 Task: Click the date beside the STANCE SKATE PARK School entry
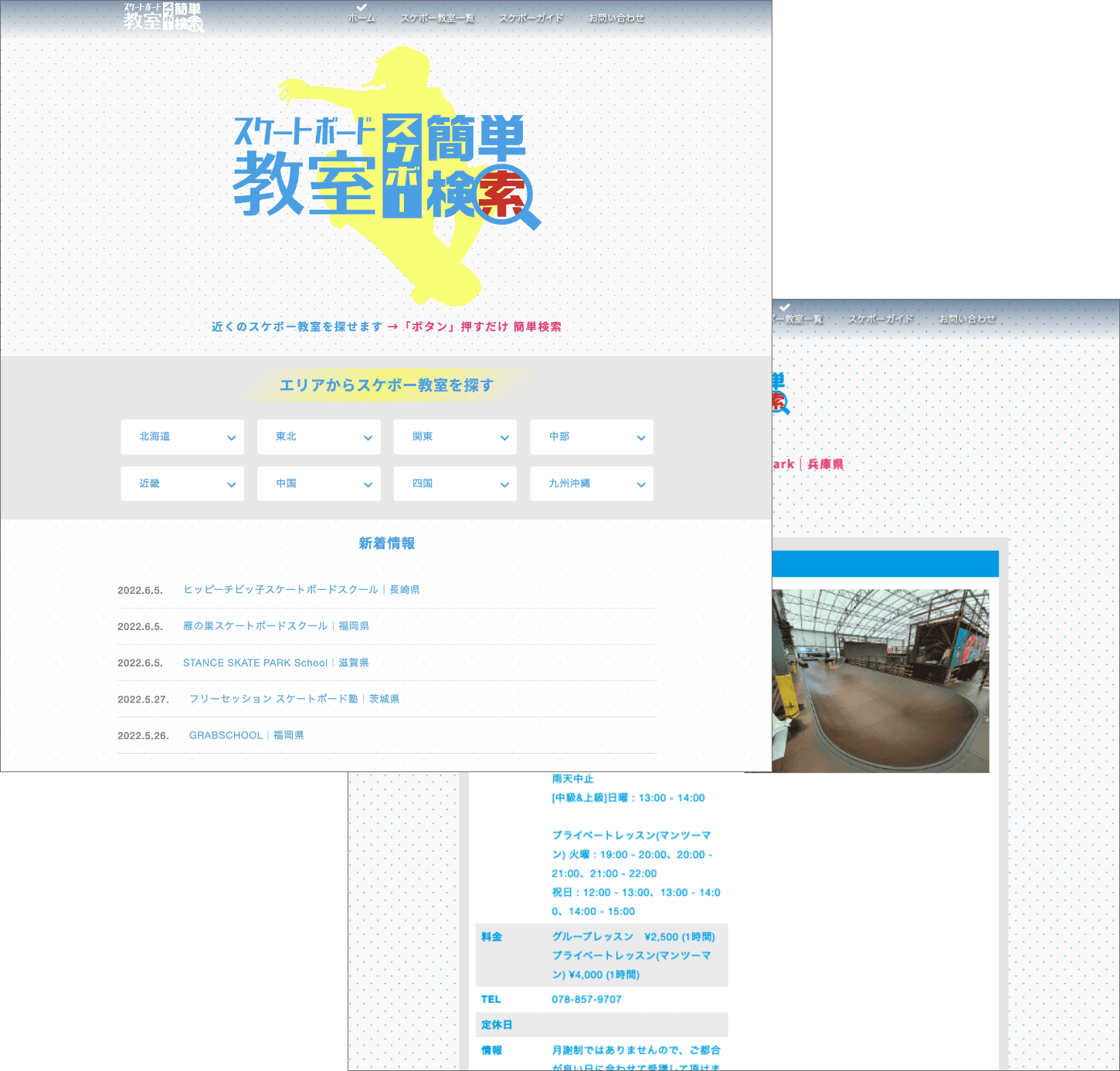(140, 663)
